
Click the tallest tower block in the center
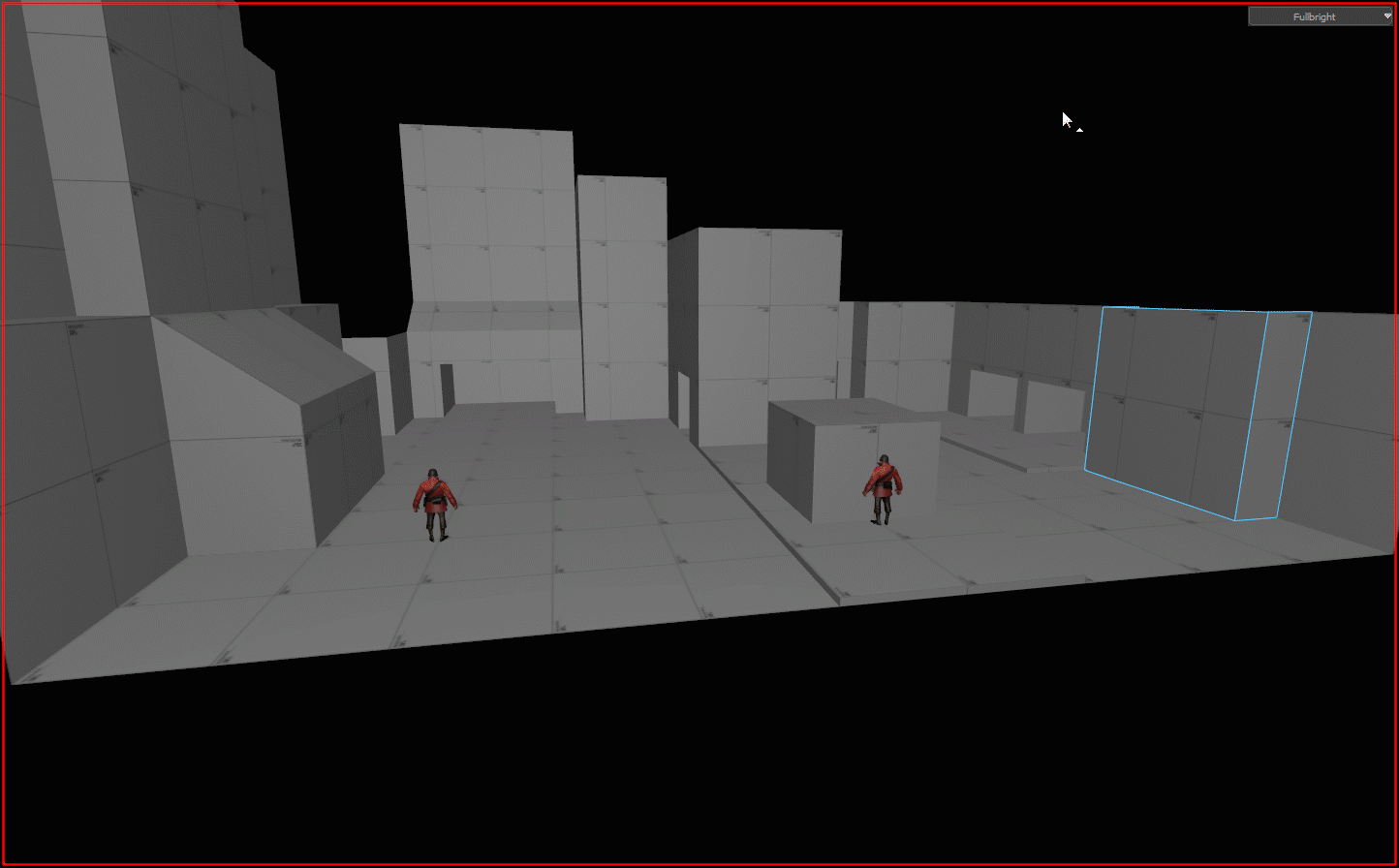tap(489, 213)
